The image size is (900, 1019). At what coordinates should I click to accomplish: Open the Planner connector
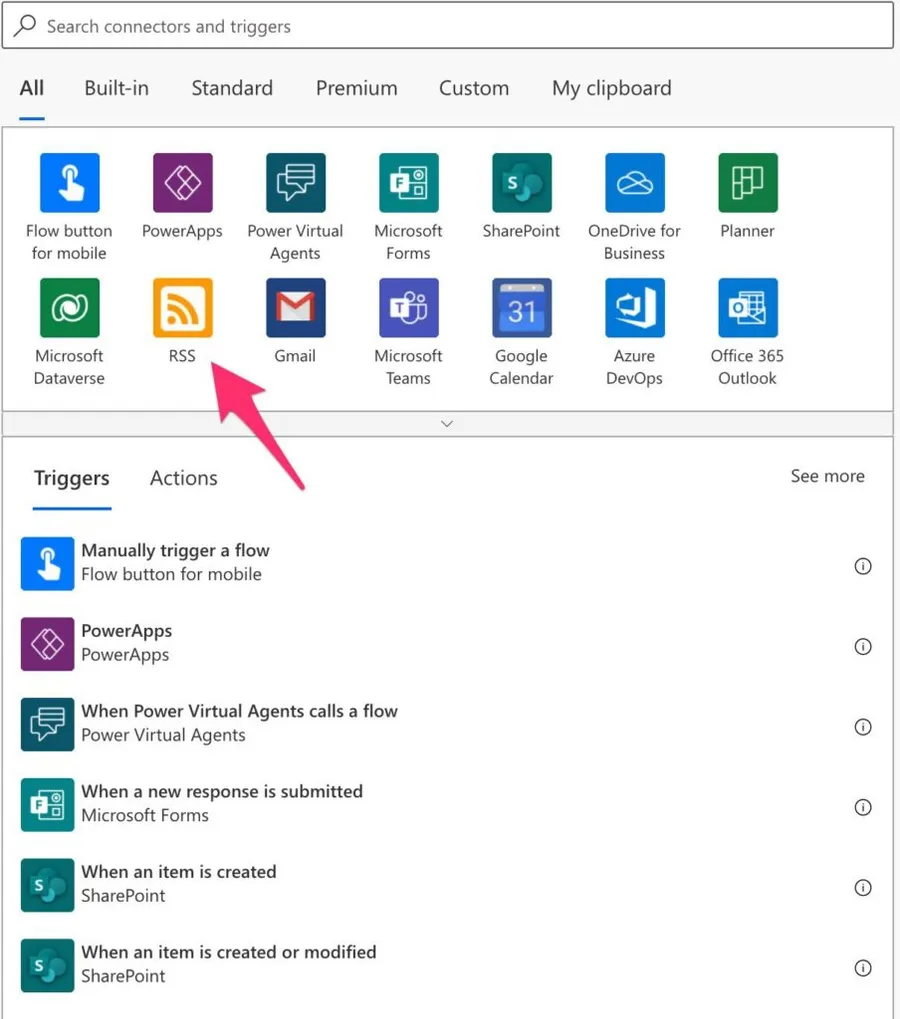[747, 183]
